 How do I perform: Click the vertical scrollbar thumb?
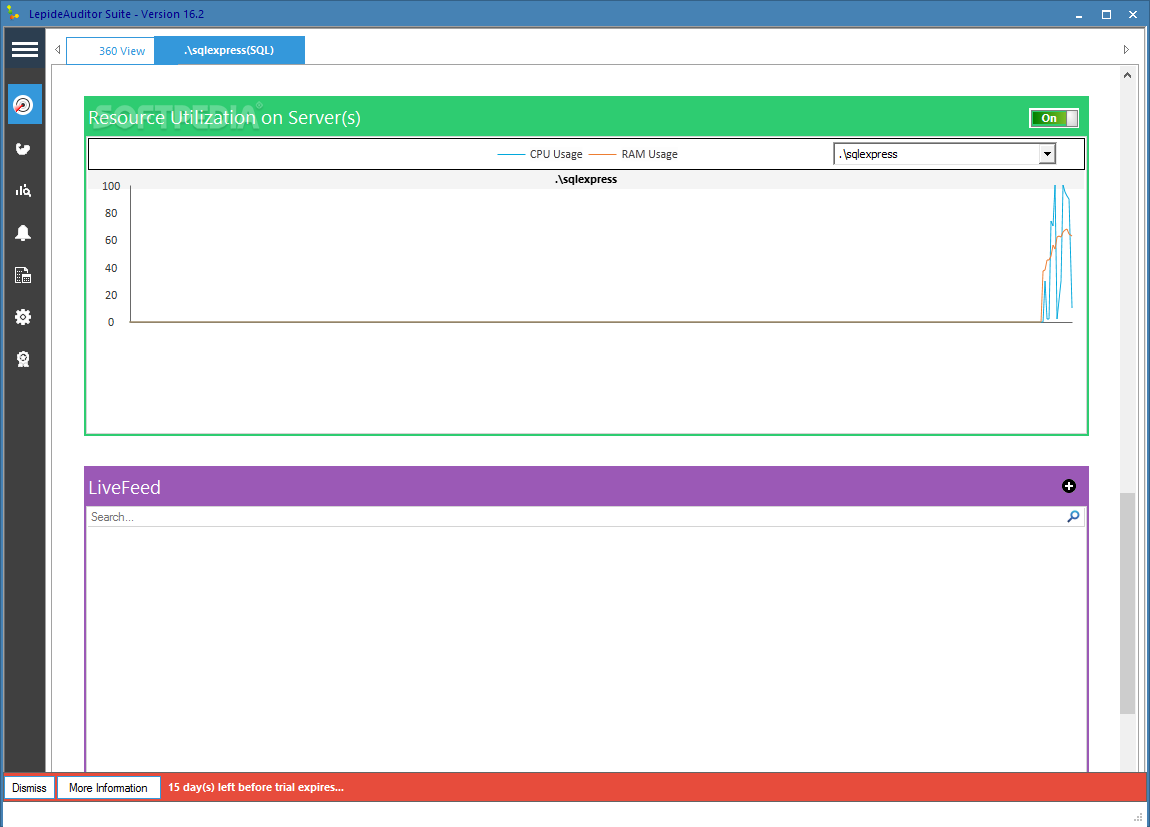(x=1127, y=603)
